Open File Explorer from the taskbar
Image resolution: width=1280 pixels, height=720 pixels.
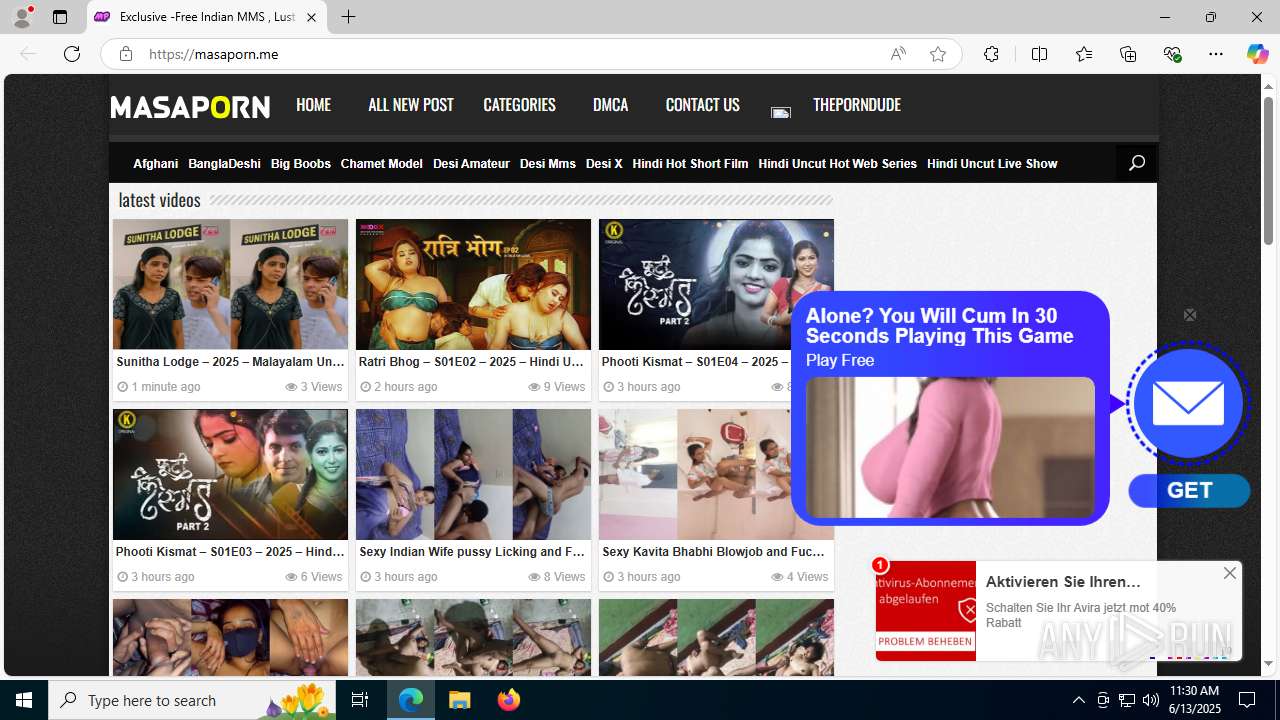click(460, 700)
